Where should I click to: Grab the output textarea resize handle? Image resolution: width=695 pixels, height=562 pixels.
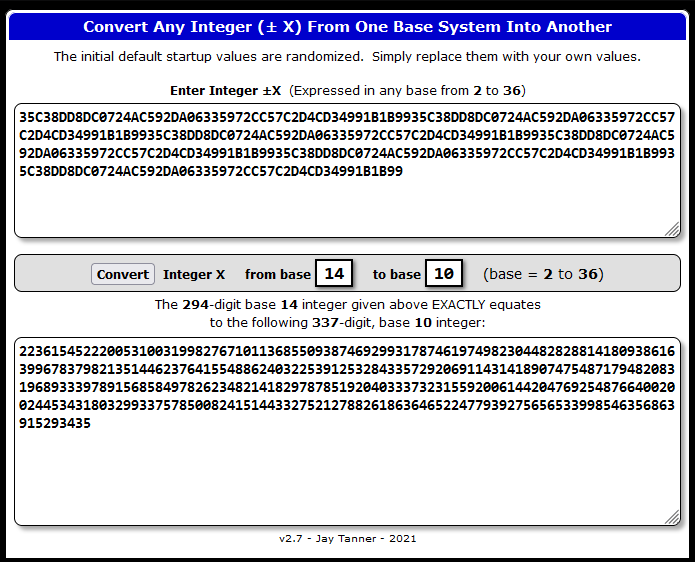672,518
